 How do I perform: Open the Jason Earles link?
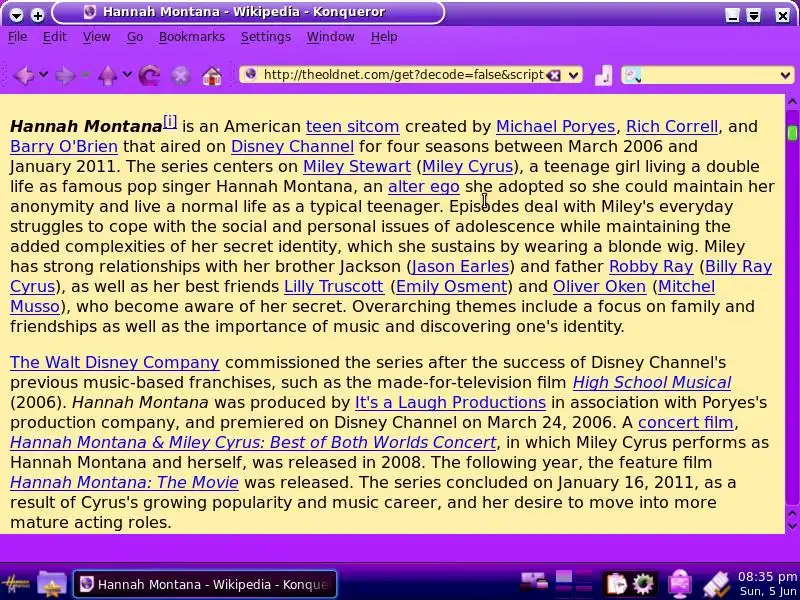click(x=460, y=266)
